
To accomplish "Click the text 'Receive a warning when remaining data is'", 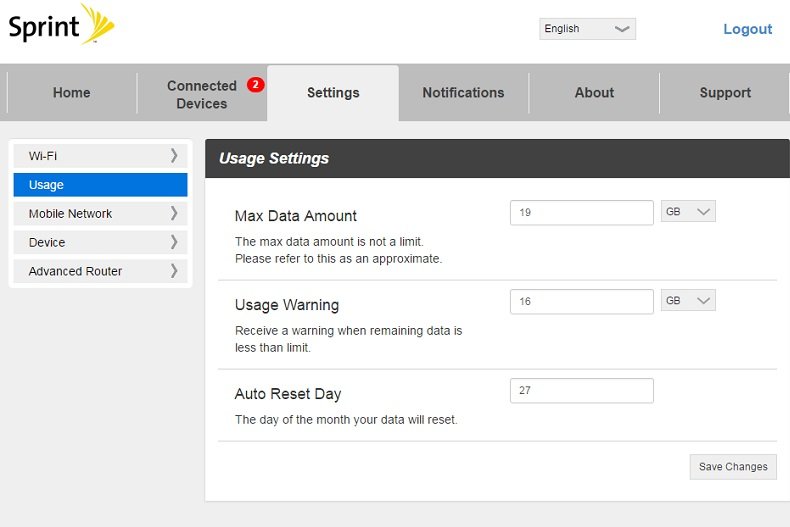I will click(348, 331).
